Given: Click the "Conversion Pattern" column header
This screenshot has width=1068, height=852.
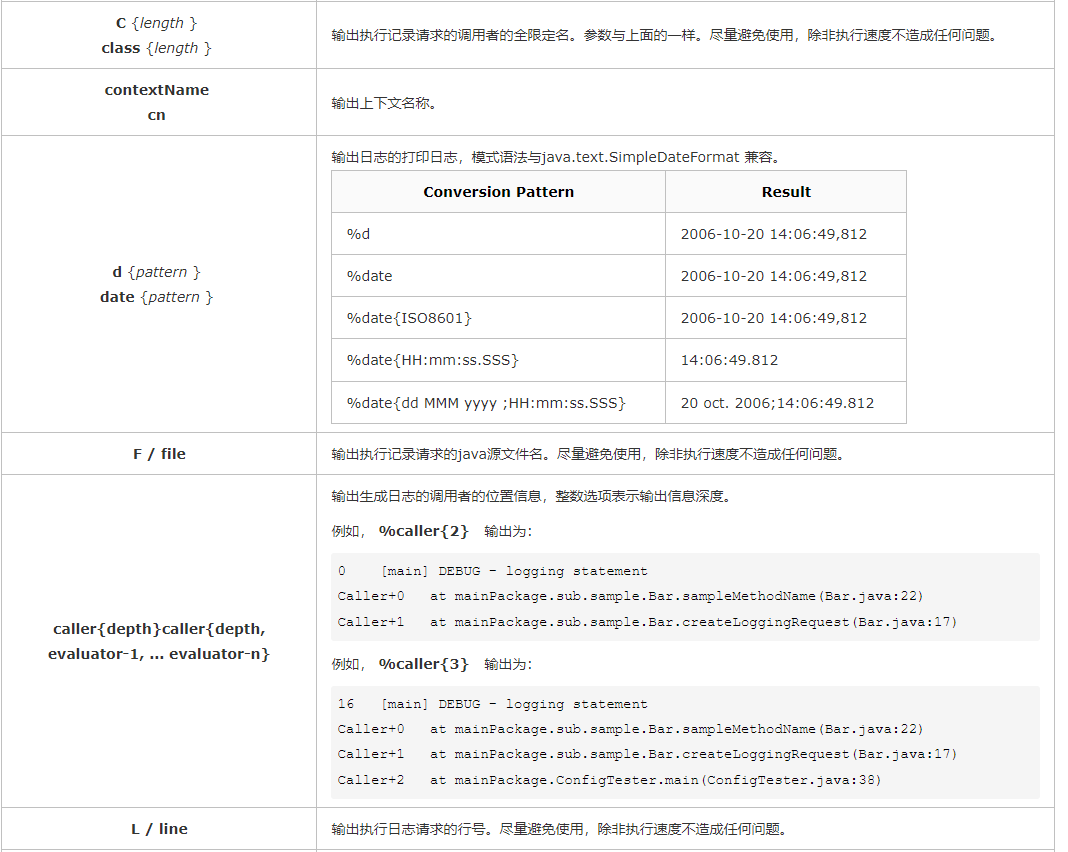Looking at the screenshot, I should (x=499, y=192).
